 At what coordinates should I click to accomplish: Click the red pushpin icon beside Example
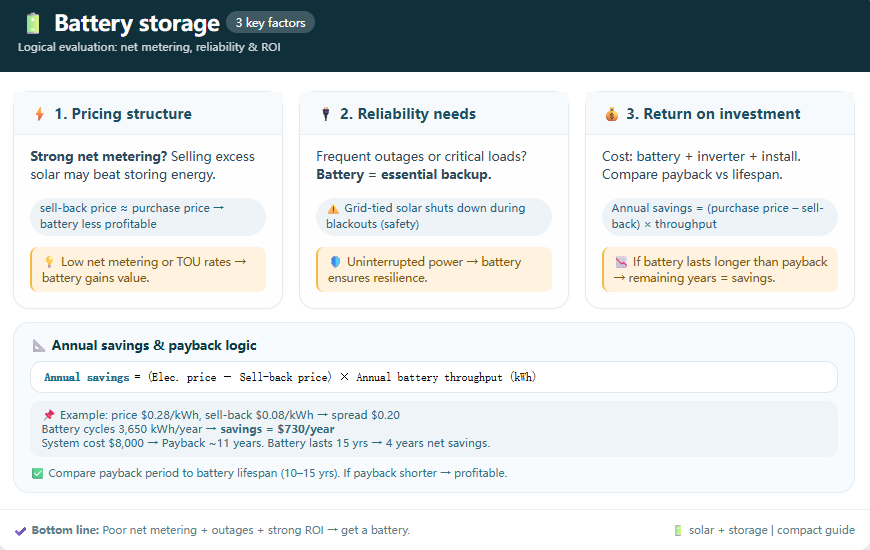[x=49, y=415]
